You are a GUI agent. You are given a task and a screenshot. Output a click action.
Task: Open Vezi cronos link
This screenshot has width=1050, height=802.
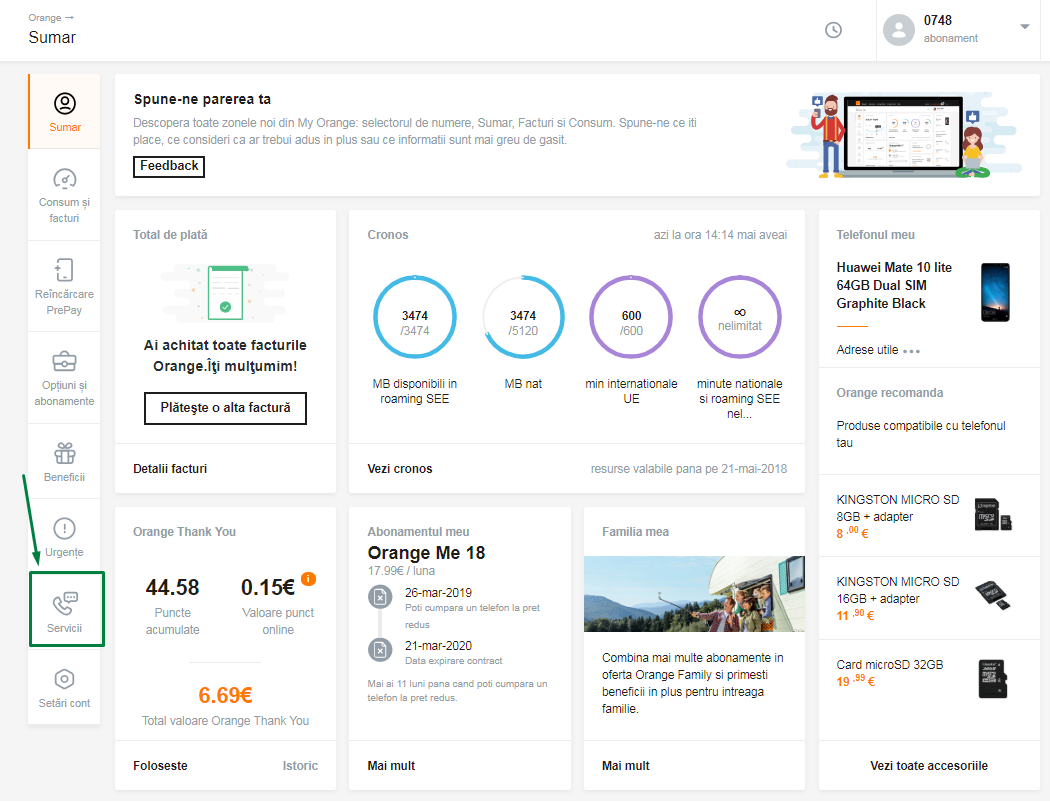click(400, 469)
